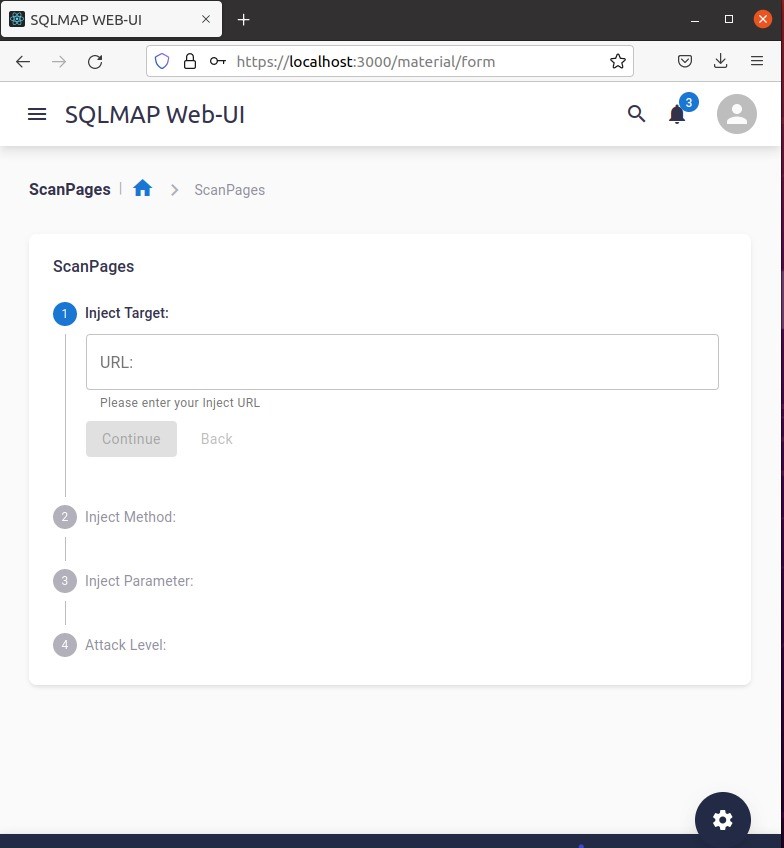Image resolution: width=784 pixels, height=848 pixels.
Task: Open notifications bell with badge 3
Action: pyautogui.click(x=677, y=114)
